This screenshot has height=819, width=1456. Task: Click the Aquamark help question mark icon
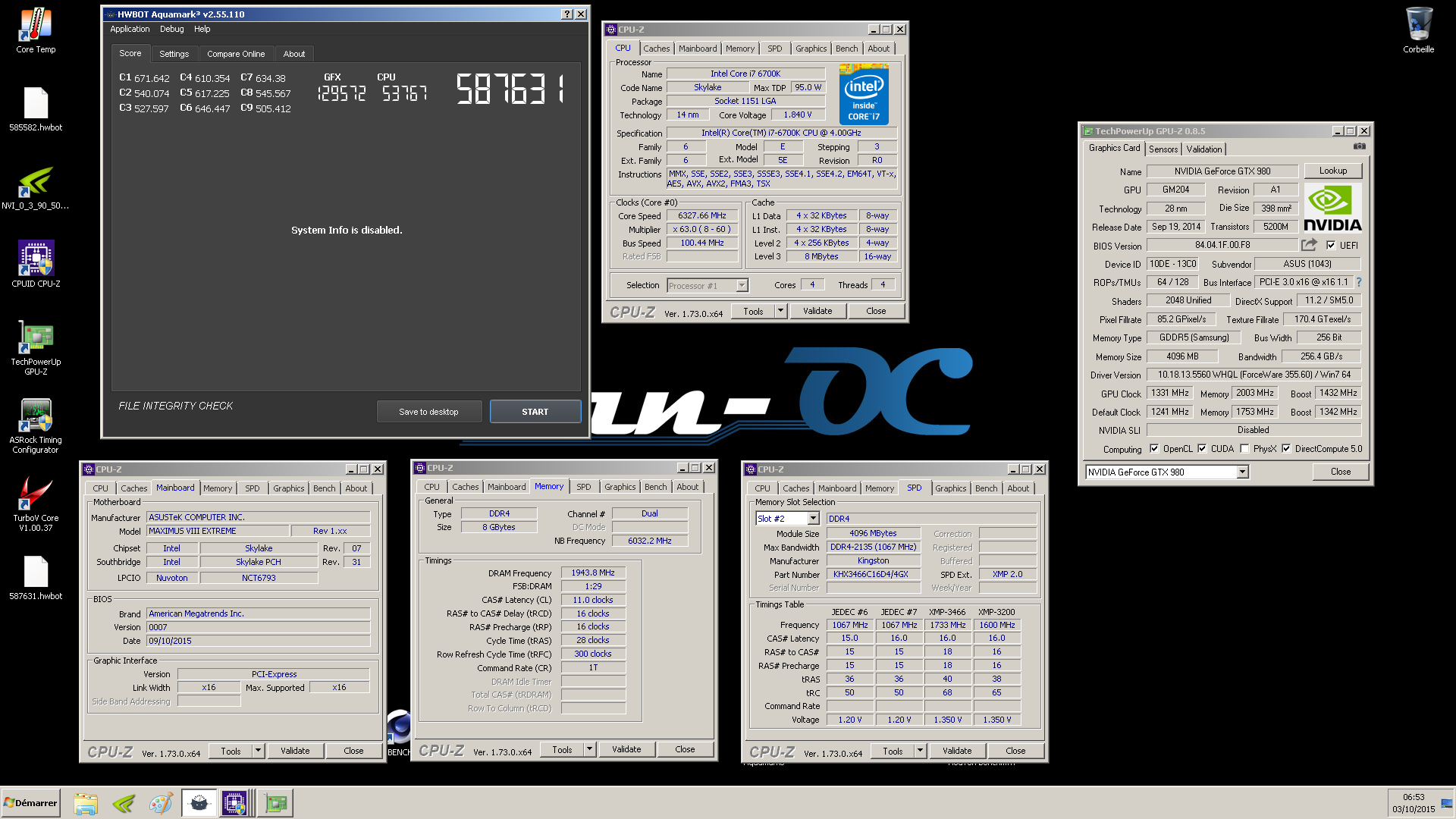click(x=567, y=14)
